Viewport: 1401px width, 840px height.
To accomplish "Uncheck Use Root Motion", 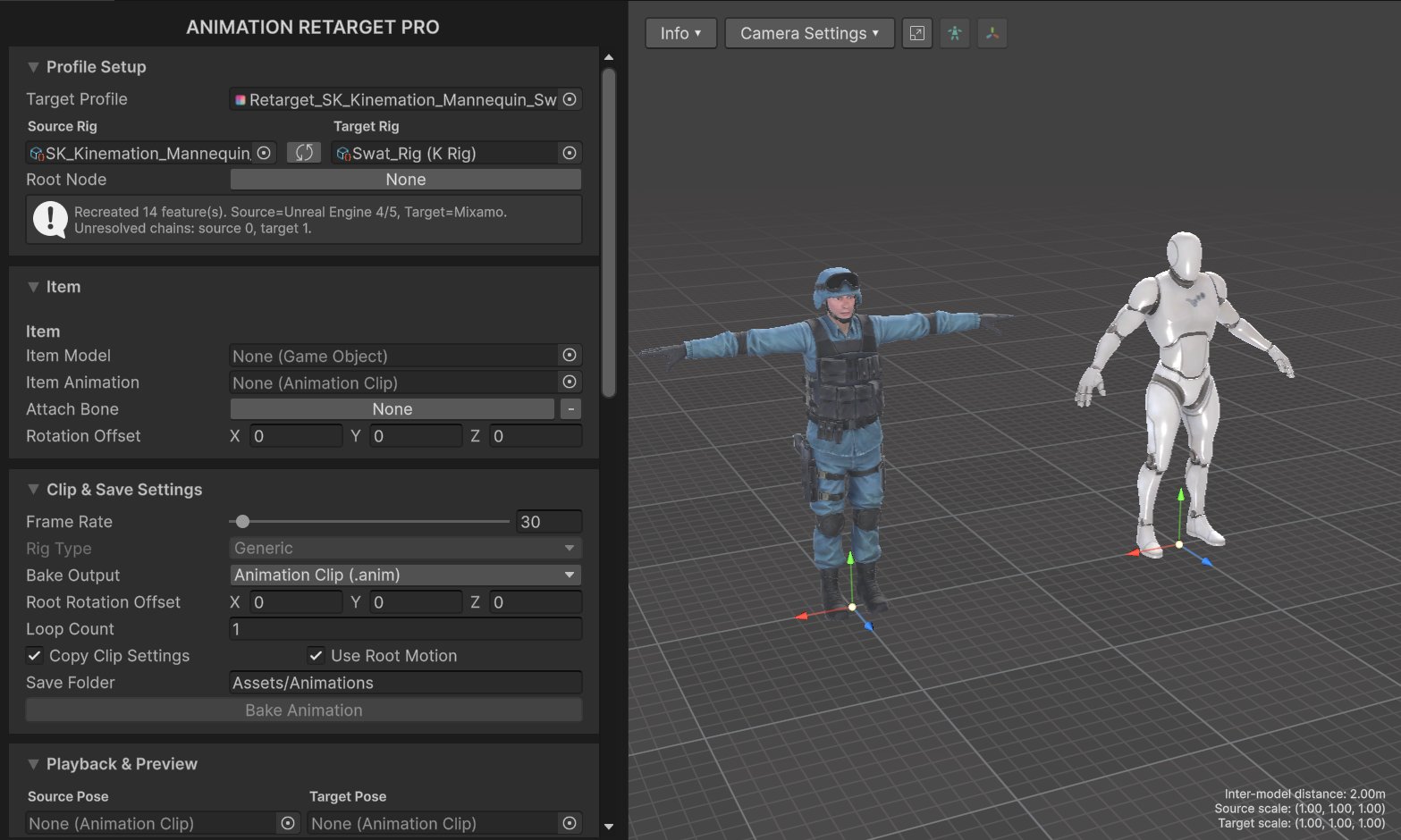I will (x=316, y=655).
